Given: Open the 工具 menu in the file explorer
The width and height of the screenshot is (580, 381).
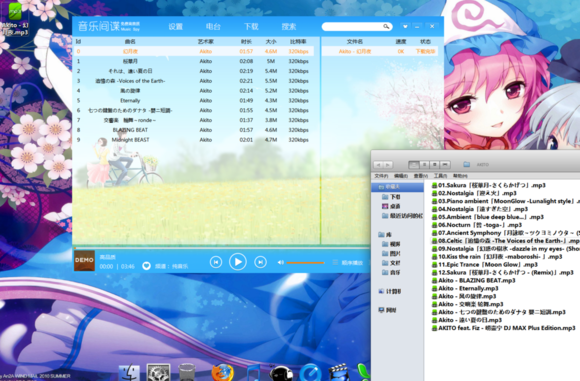Looking at the screenshot, I should tap(440, 176).
